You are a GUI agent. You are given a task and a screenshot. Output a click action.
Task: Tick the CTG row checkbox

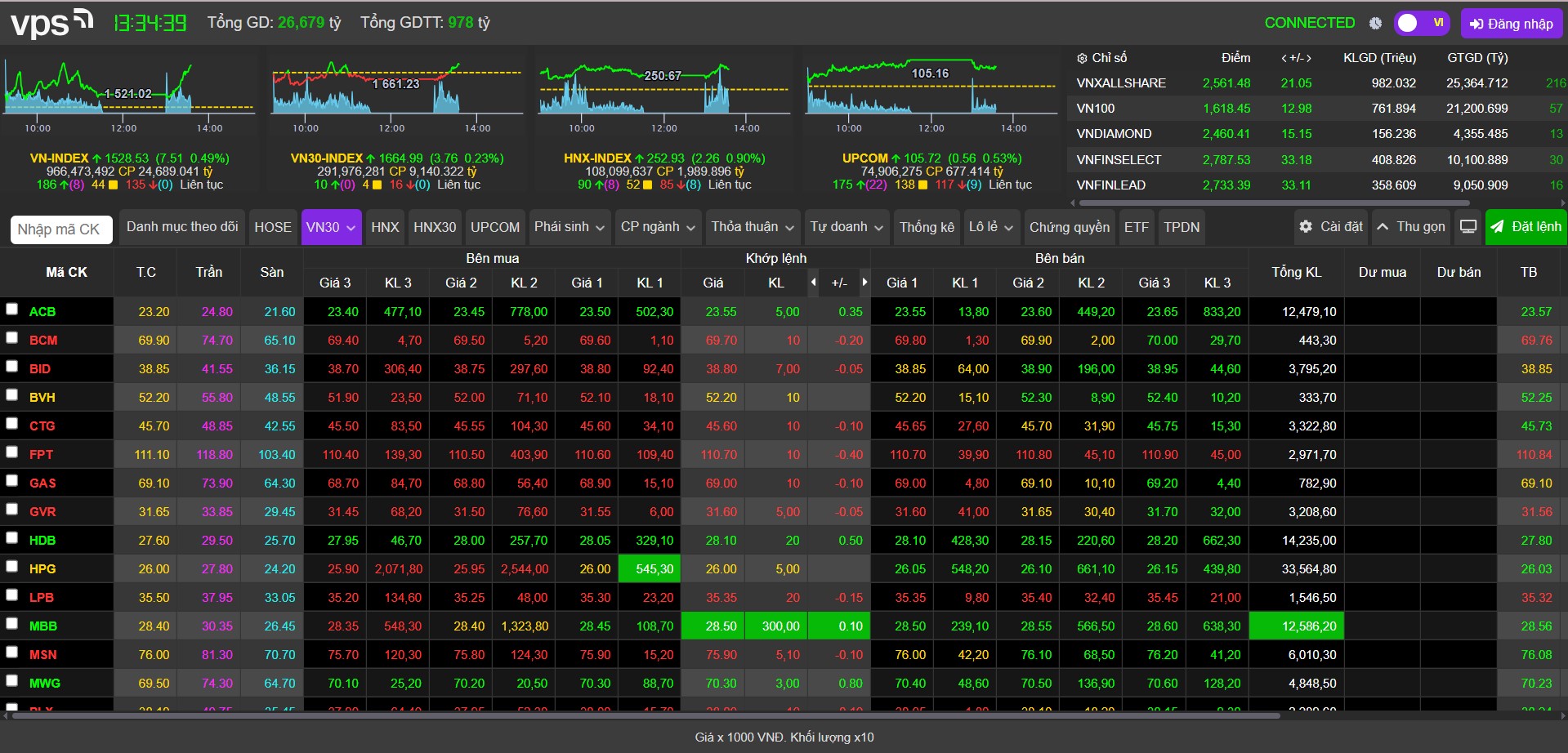11,423
